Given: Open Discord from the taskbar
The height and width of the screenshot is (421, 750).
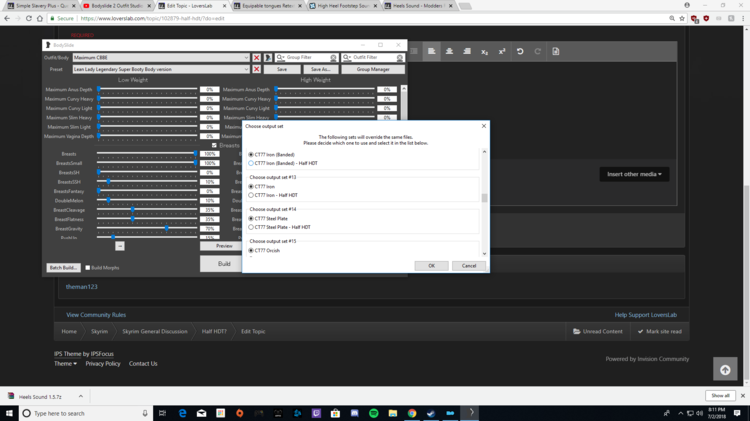Looking at the screenshot, I should [x=354, y=413].
